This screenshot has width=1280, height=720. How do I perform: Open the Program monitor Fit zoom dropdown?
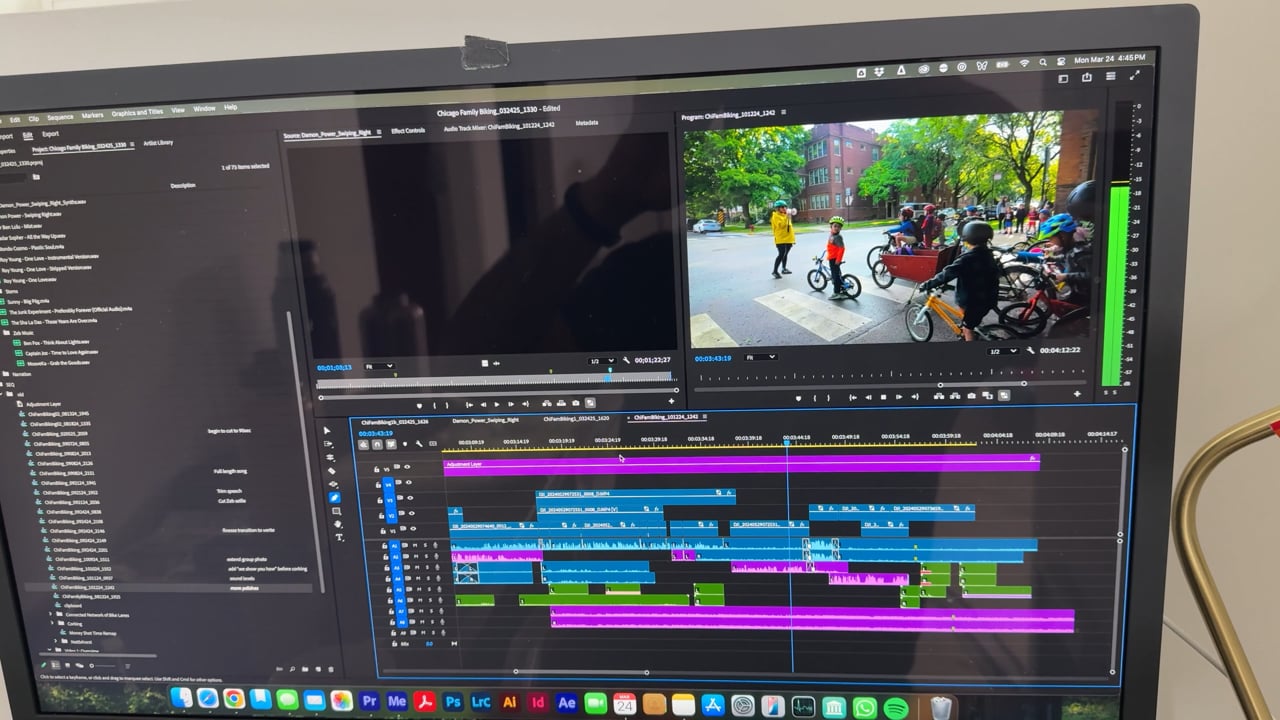pos(761,357)
